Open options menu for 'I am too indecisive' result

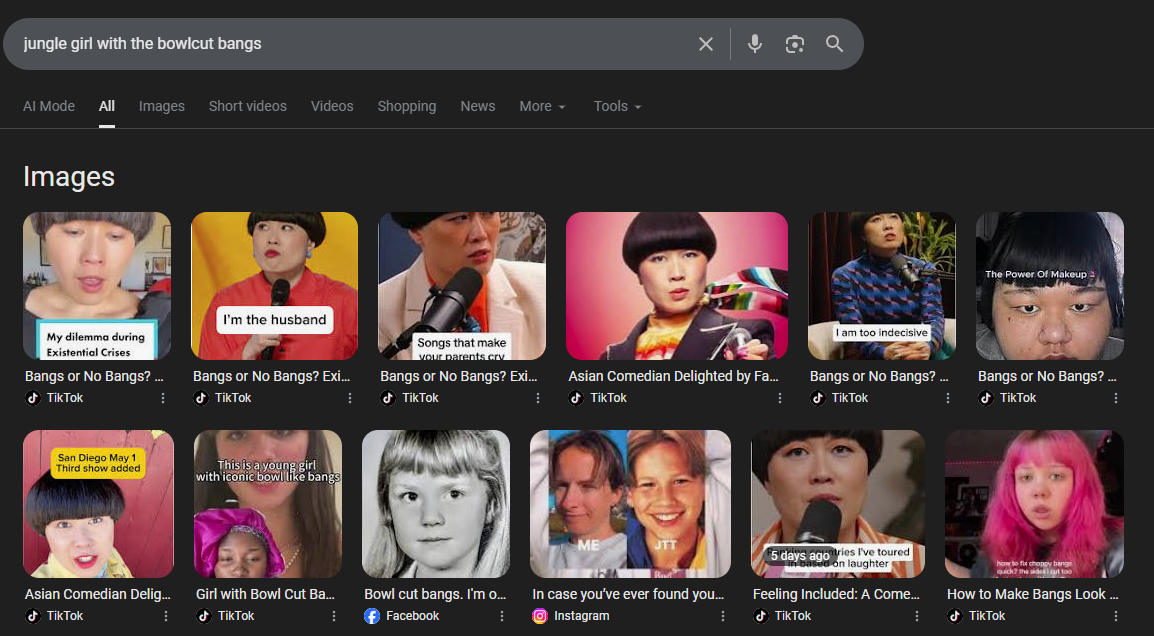[947, 398]
